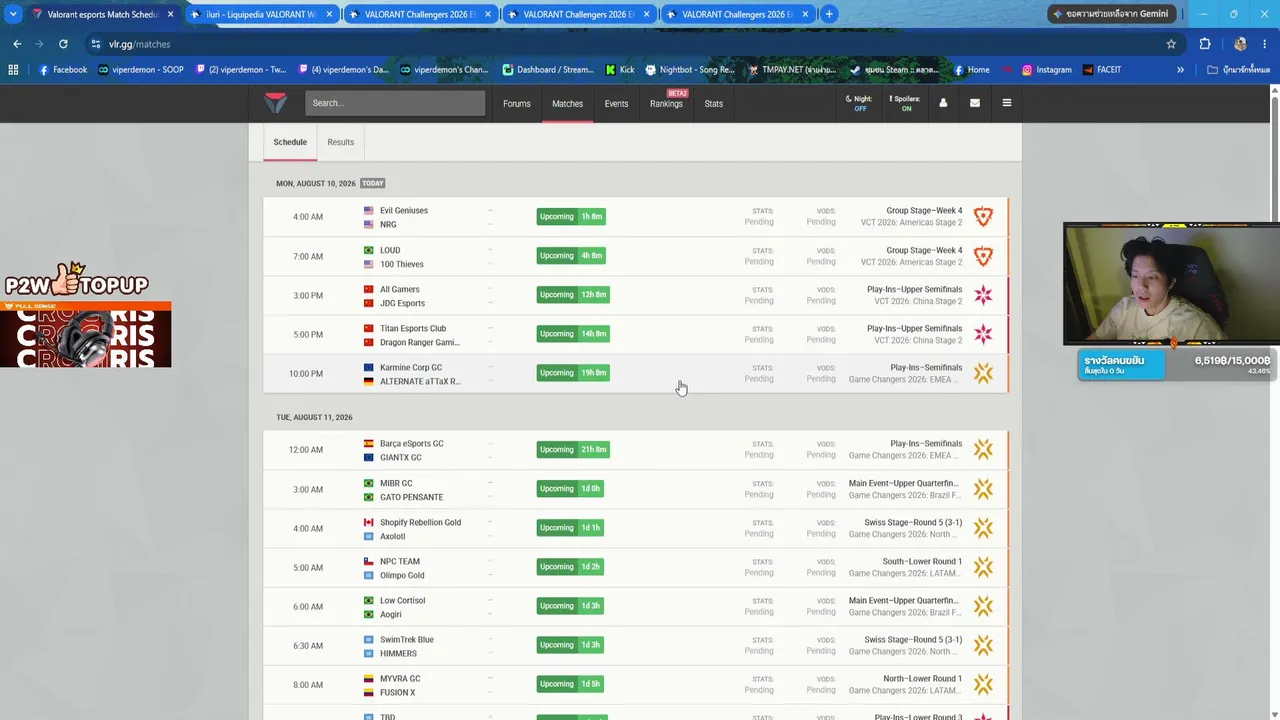Image resolution: width=1280 pixels, height=720 pixels.
Task: Open Forums in the site navigation
Action: pyautogui.click(x=517, y=103)
